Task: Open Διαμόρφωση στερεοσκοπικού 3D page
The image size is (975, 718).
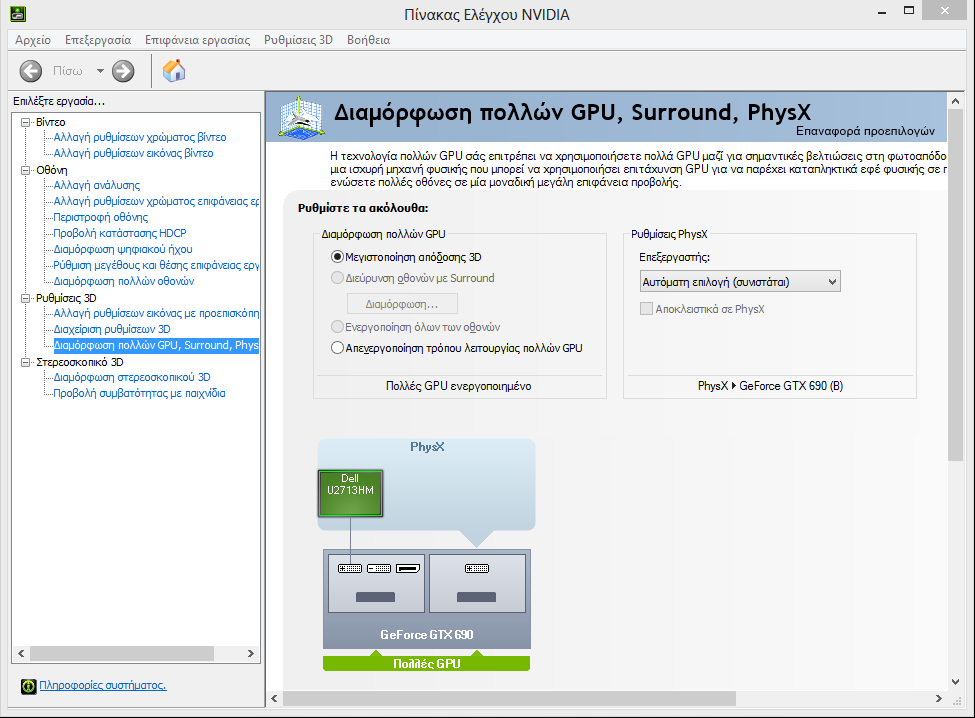Action: click(132, 377)
